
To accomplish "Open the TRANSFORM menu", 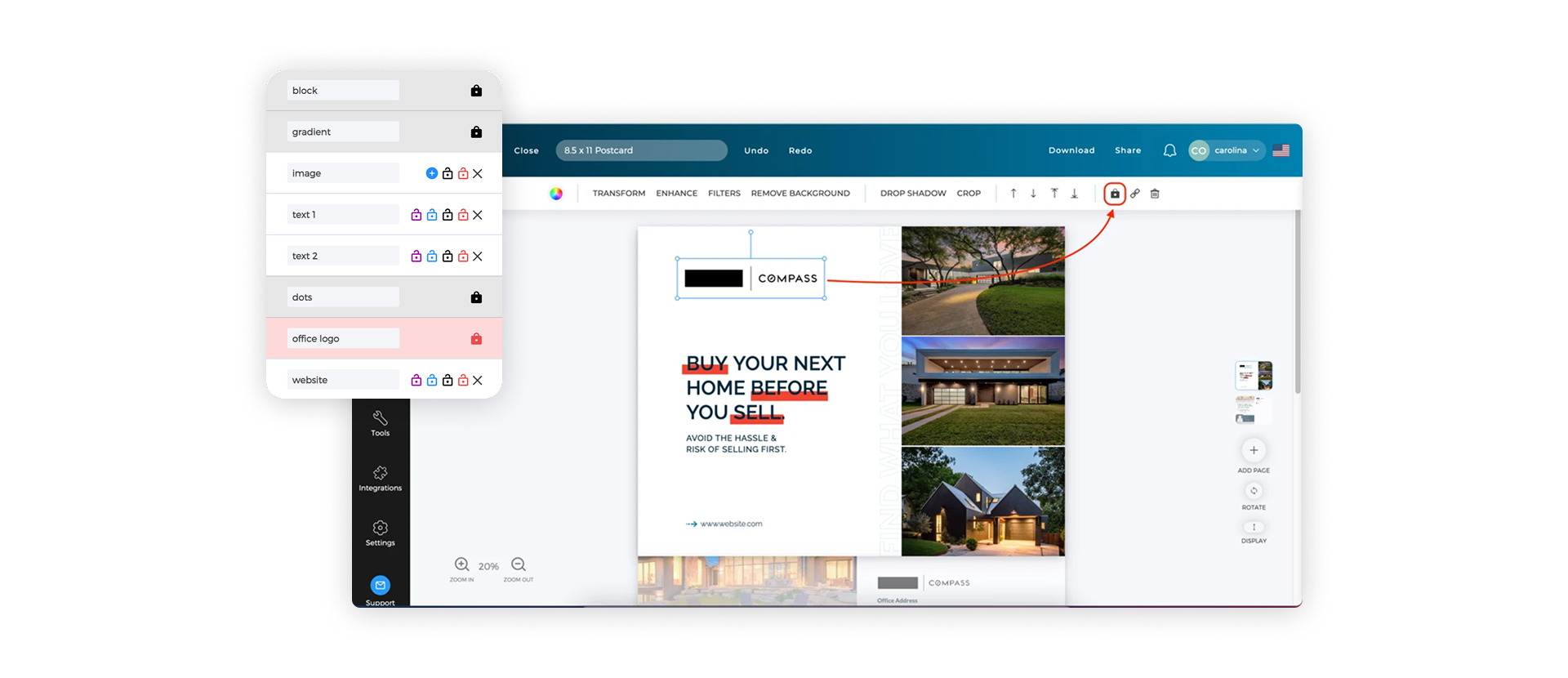I will point(619,194).
